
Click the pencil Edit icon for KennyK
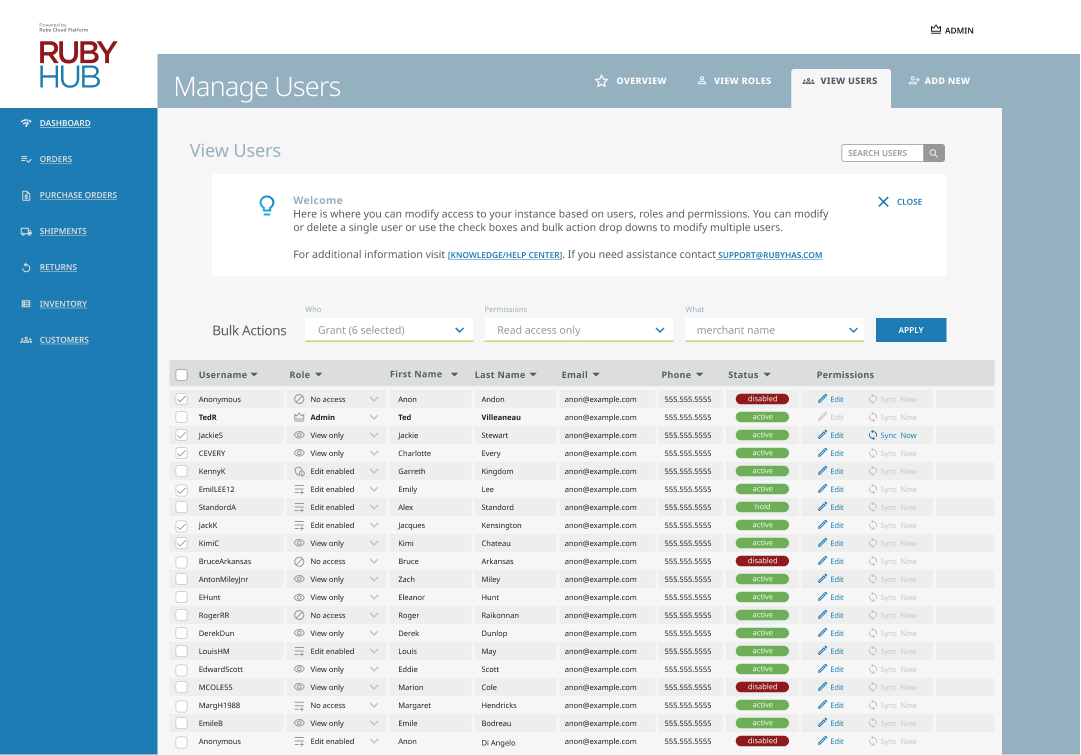pos(822,471)
